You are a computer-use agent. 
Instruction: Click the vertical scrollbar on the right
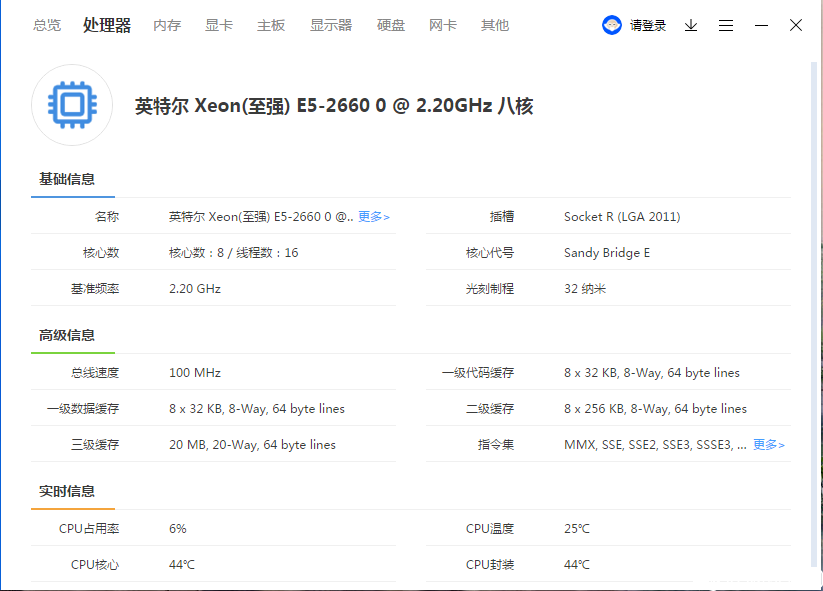point(815,315)
